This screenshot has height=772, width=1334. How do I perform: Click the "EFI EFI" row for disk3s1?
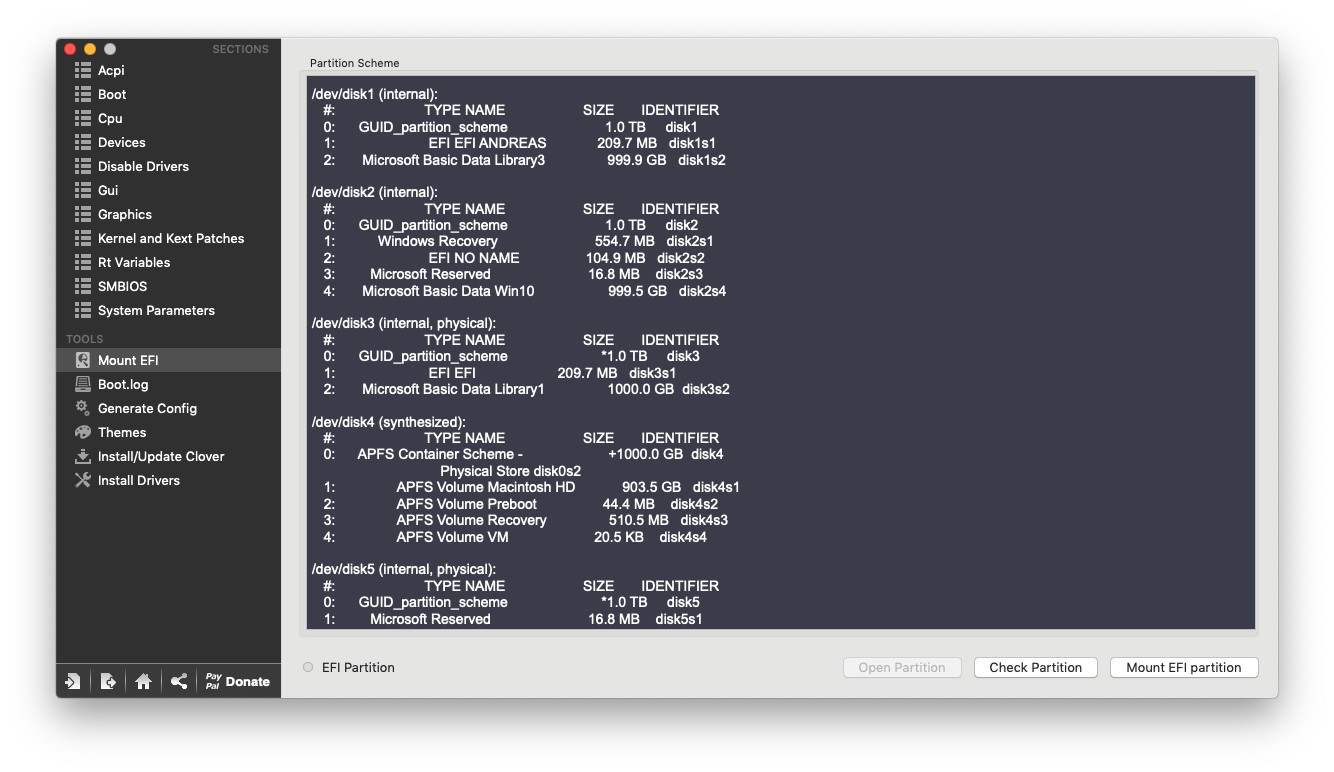(499, 373)
